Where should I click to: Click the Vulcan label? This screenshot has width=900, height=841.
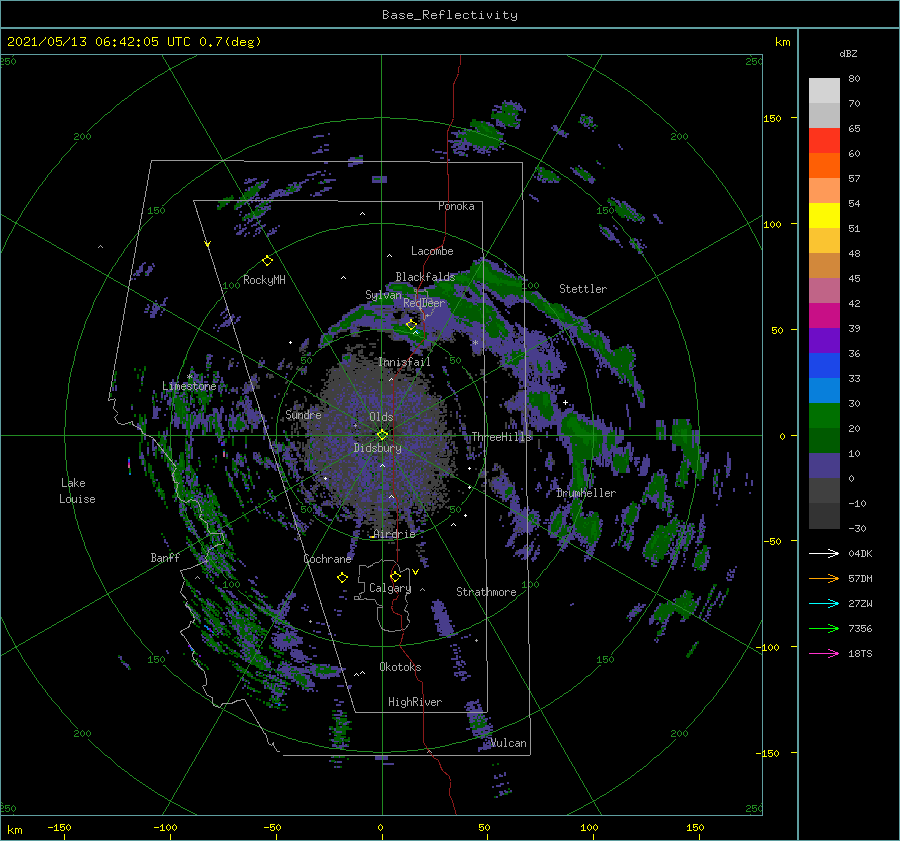(509, 743)
